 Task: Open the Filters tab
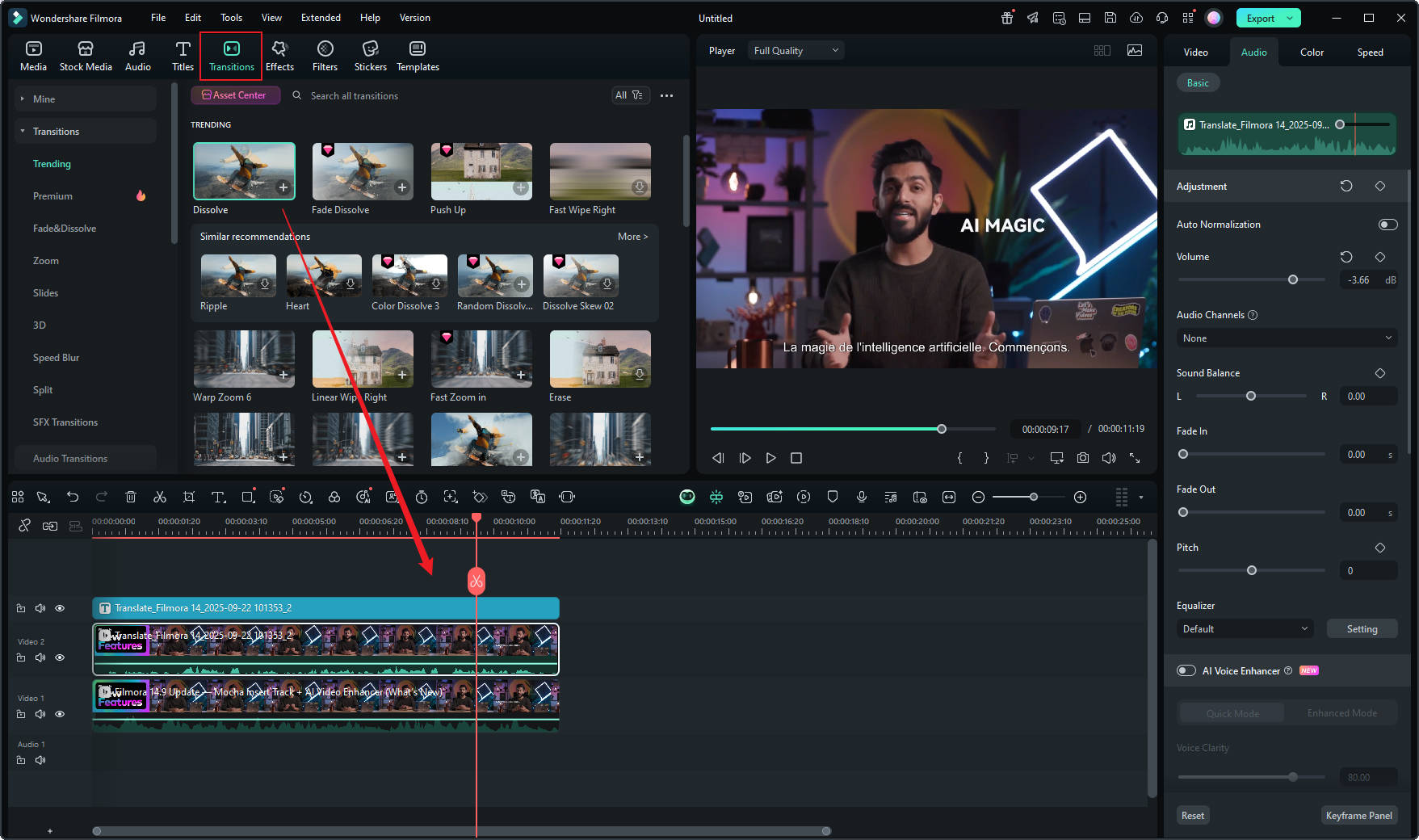coord(325,56)
